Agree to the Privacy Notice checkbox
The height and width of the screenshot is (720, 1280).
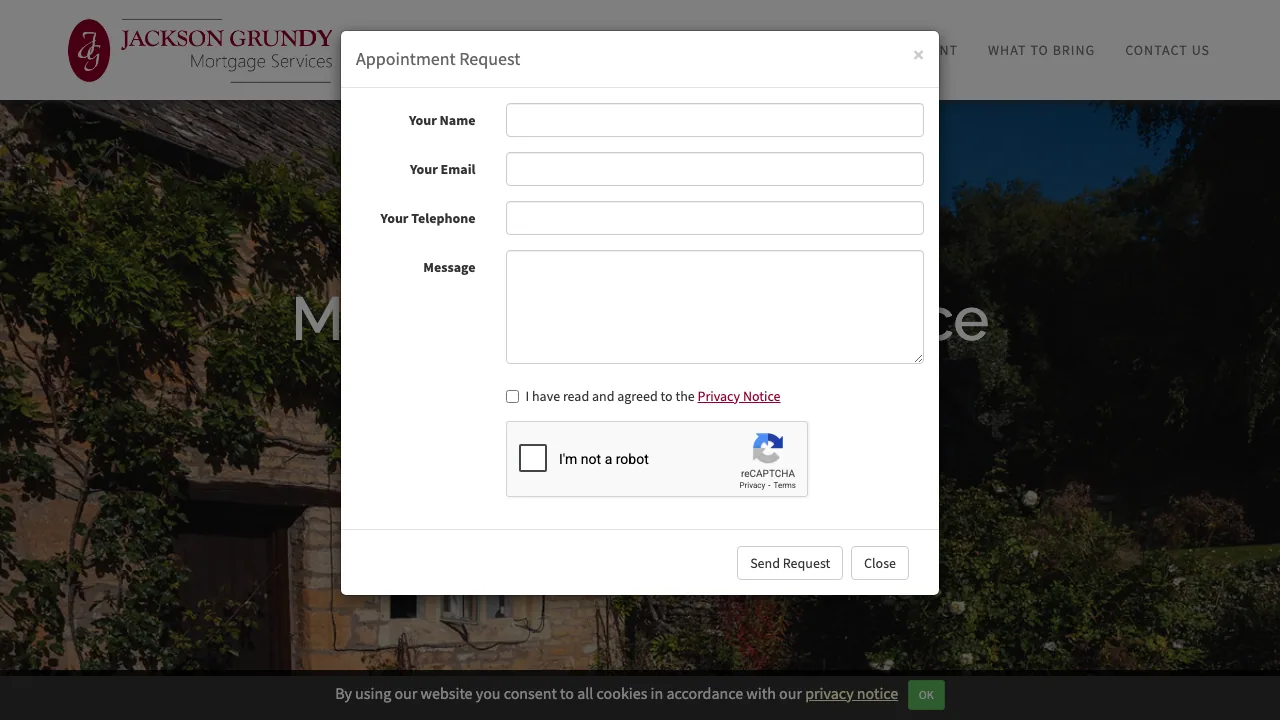[x=512, y=396]
